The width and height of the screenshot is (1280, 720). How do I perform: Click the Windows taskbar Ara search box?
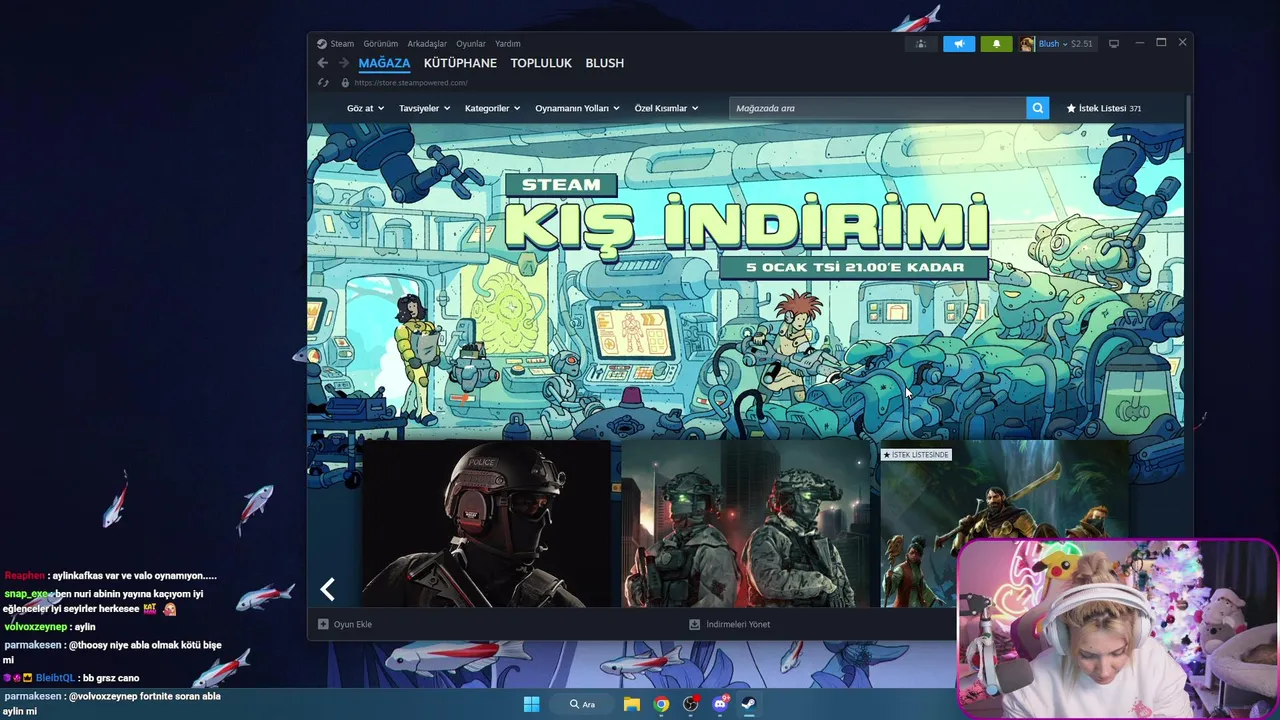coord(583,704)
